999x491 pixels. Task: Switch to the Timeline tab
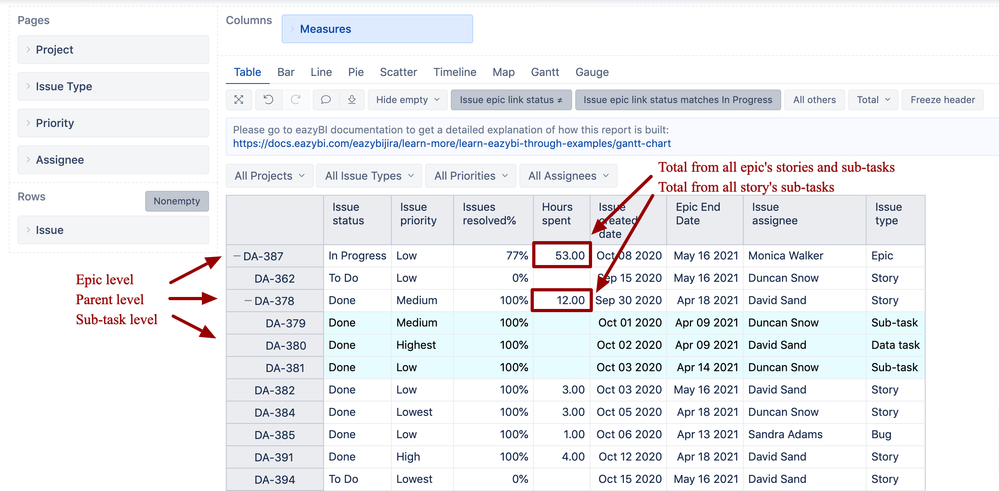(x=455, y=72)
